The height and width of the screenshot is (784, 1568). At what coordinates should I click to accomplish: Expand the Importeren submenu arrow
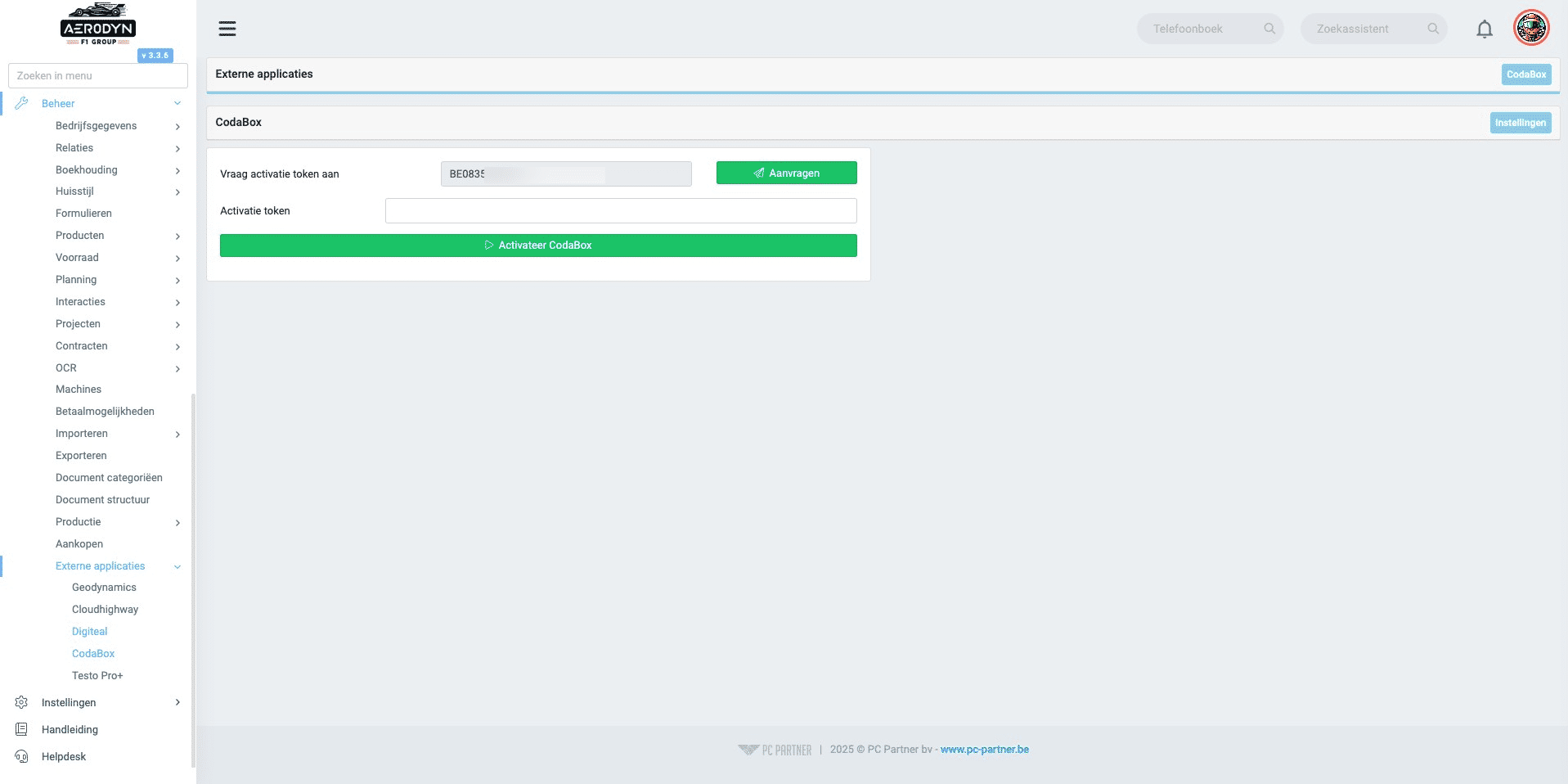coord(177,434)
